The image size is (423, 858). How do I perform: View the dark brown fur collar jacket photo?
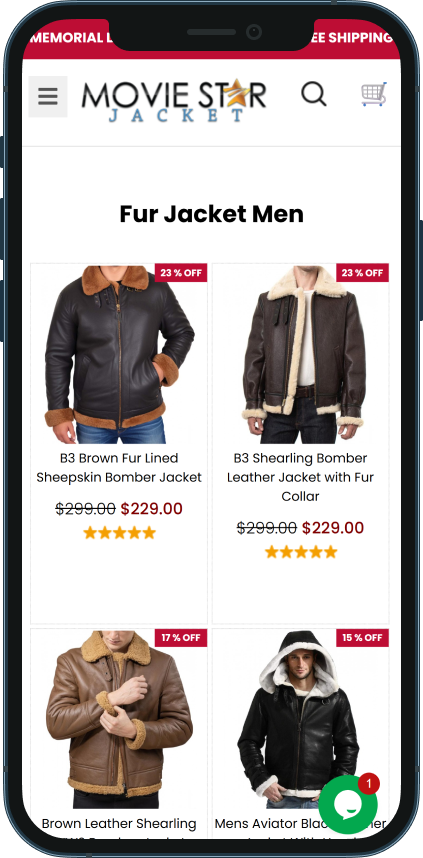(119, 355)
